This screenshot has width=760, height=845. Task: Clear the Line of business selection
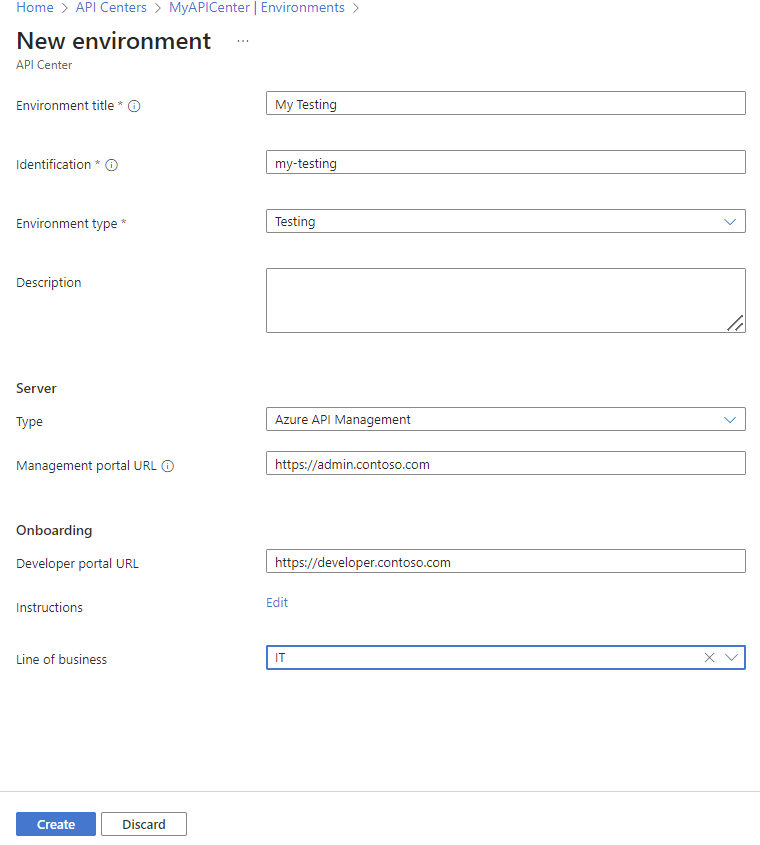[709, 657]
